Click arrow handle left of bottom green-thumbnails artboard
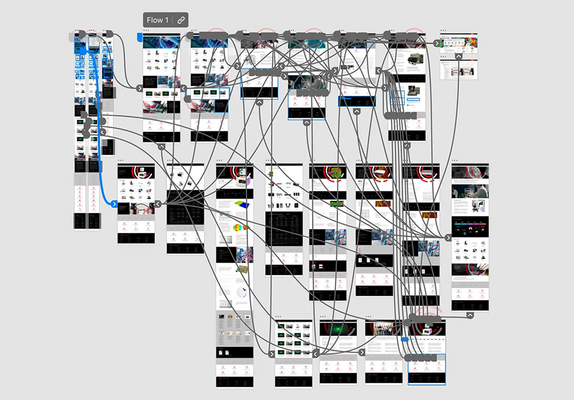The width and height of the screenshot is (574, 400). click(271, 354)
